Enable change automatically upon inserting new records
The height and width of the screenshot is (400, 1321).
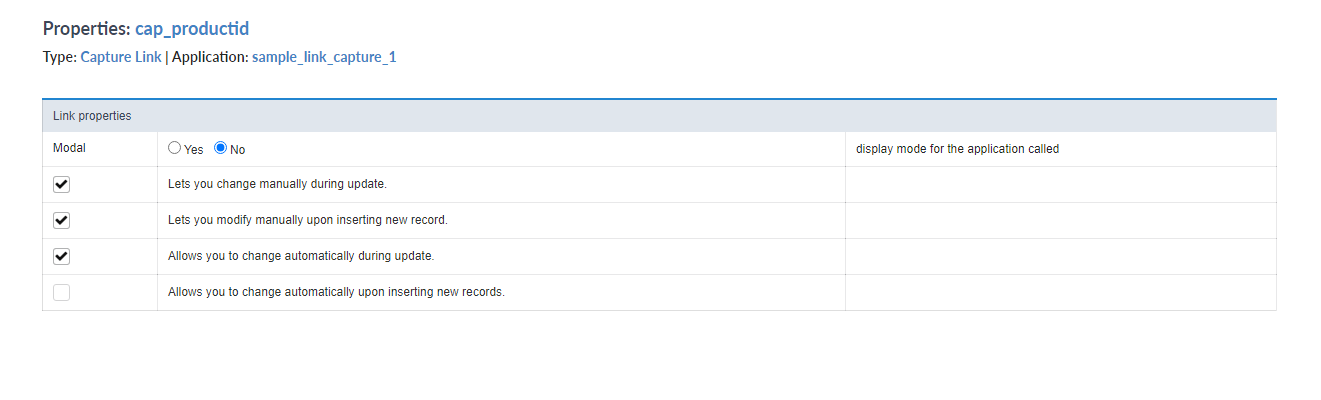pos(61,292)
